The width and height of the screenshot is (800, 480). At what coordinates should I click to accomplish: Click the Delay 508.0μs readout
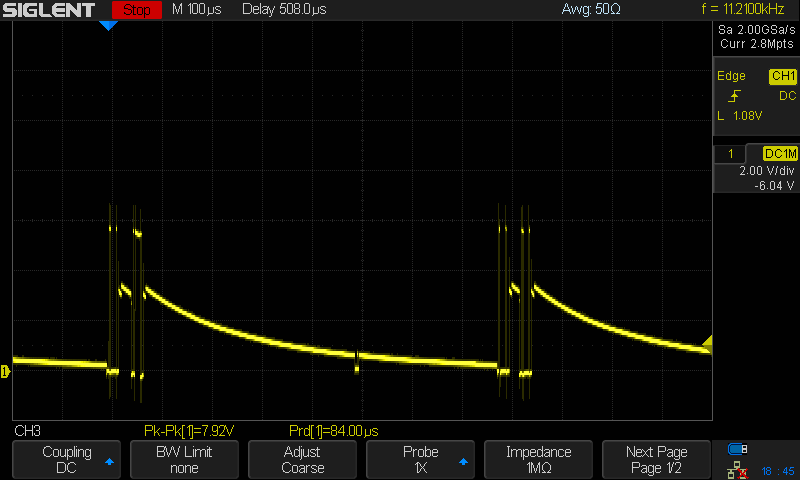284,9
